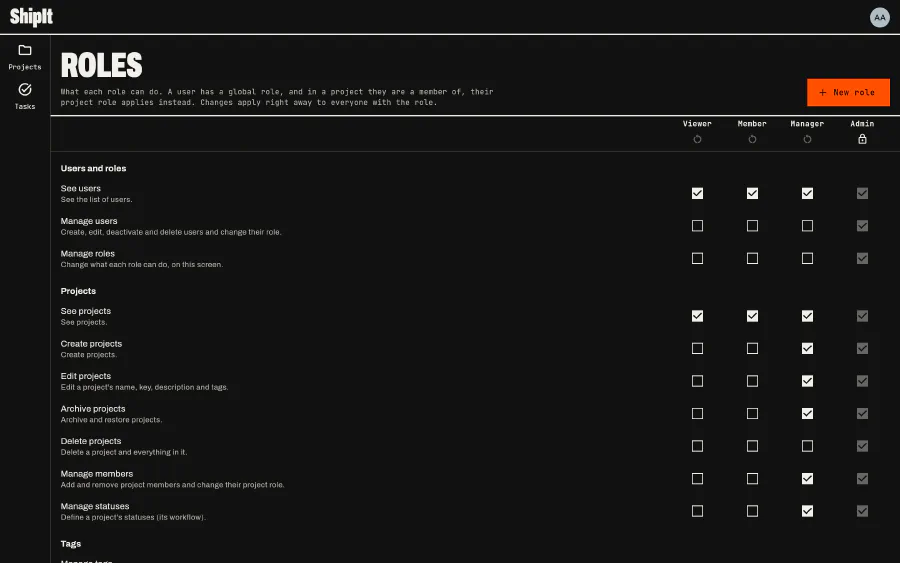This screenshot has width=900, height=563.
Task: Enable Delete projects for Viewer
Action: click(x=697, y=446)
